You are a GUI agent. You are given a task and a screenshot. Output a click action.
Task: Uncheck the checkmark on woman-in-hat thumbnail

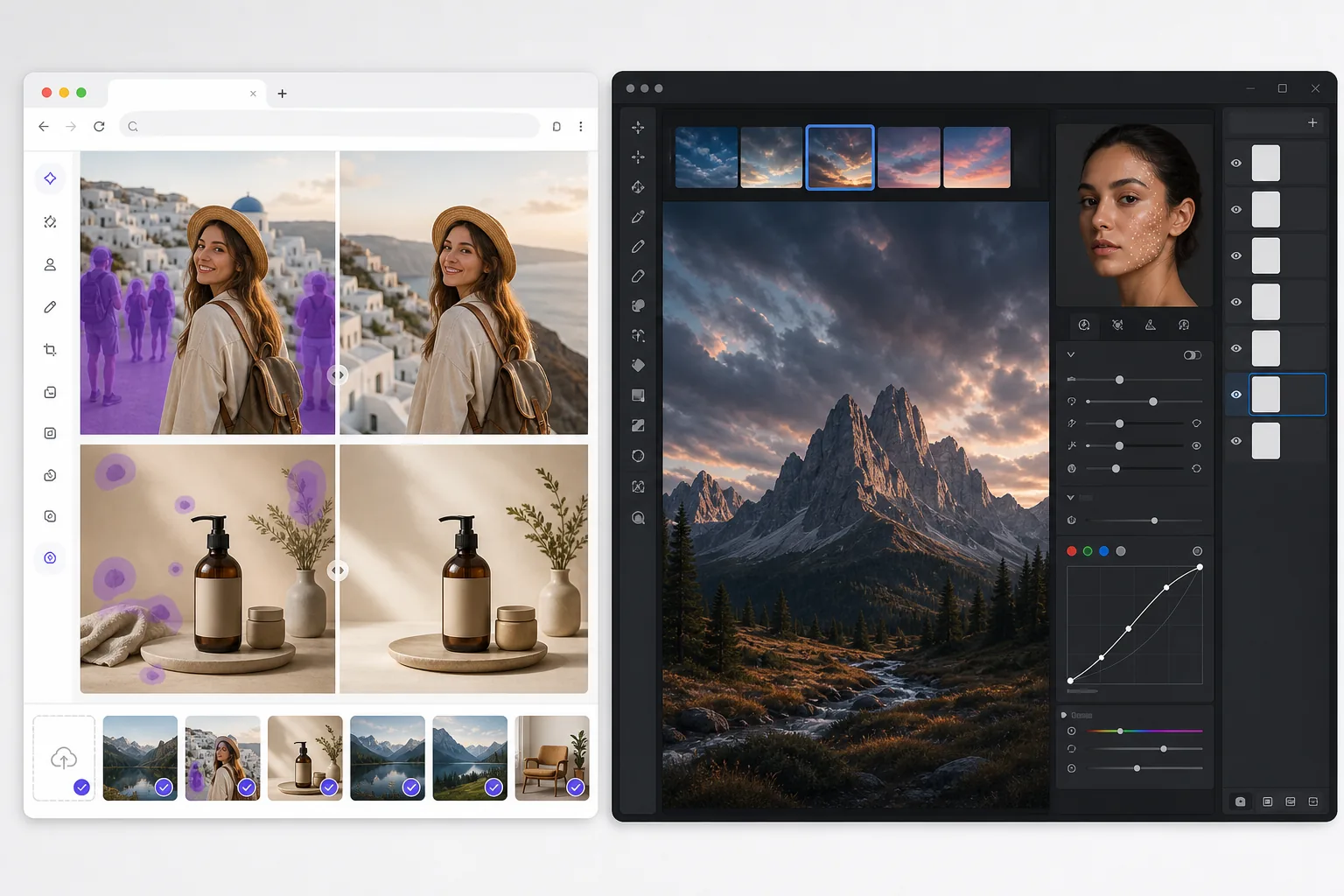coord(247,787)
